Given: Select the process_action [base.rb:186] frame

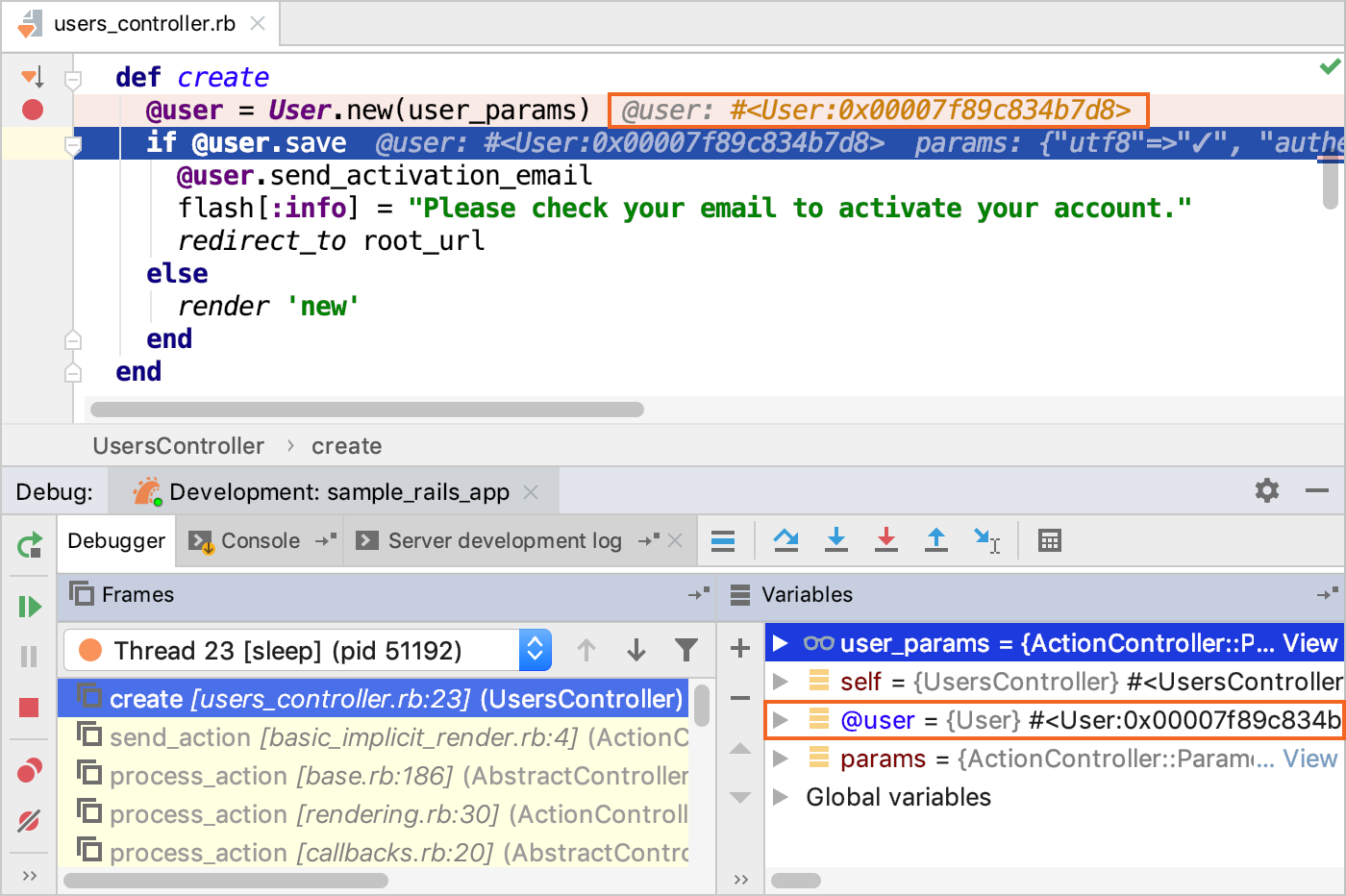Looking at the screenshot, I should [x=373, y=776].
